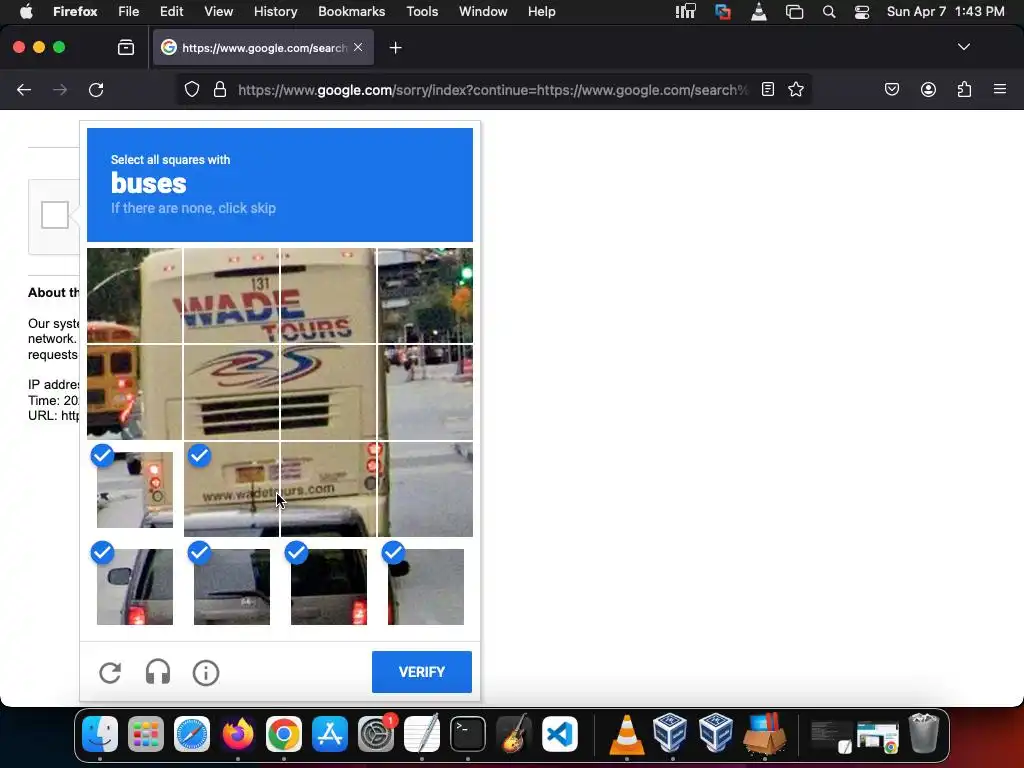Open Spotlight search in menu bar
The width and height of the screenshot is (1024, 768).
pos(829,12)
